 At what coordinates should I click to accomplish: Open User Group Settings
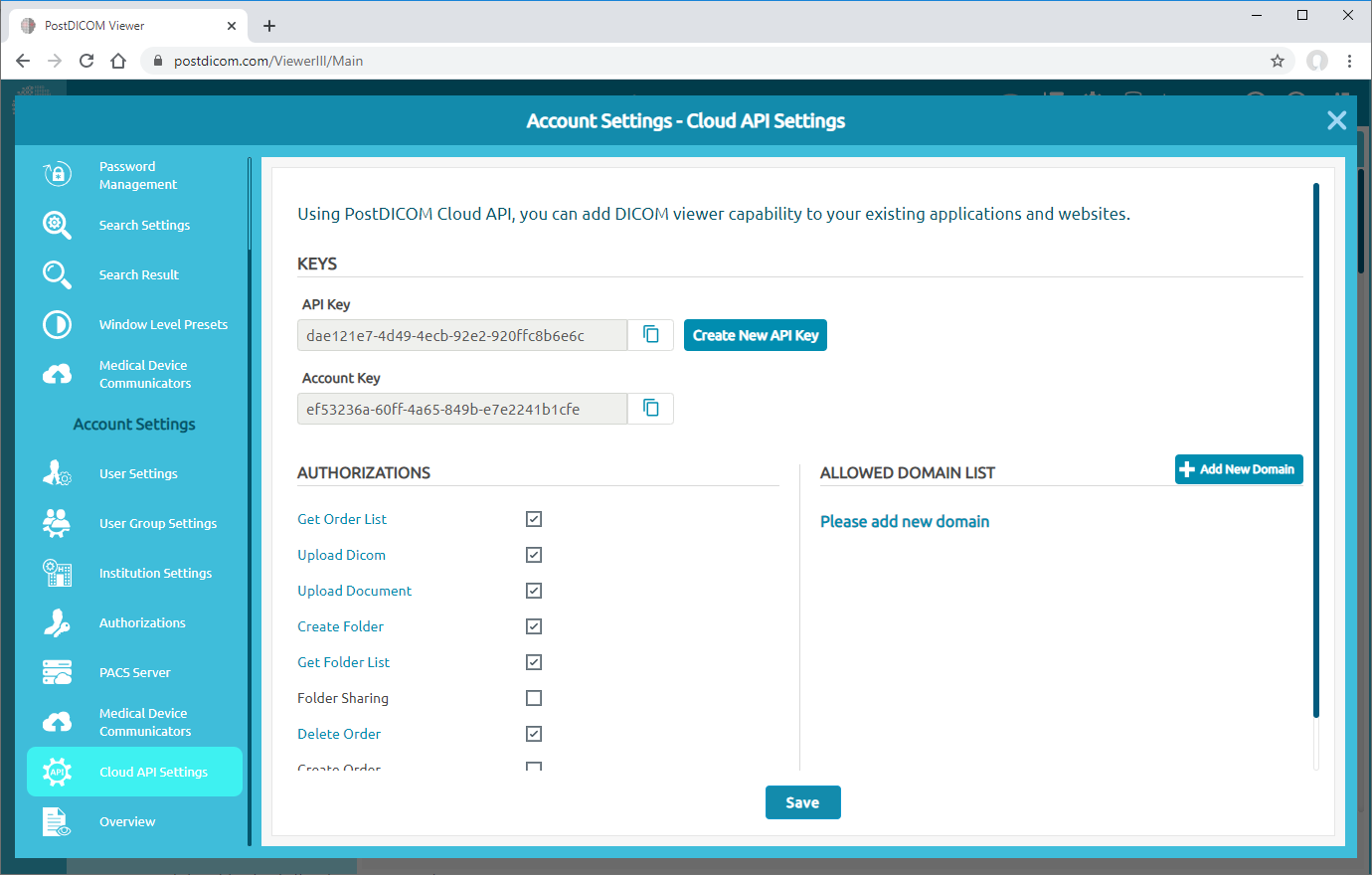[158, 523]
